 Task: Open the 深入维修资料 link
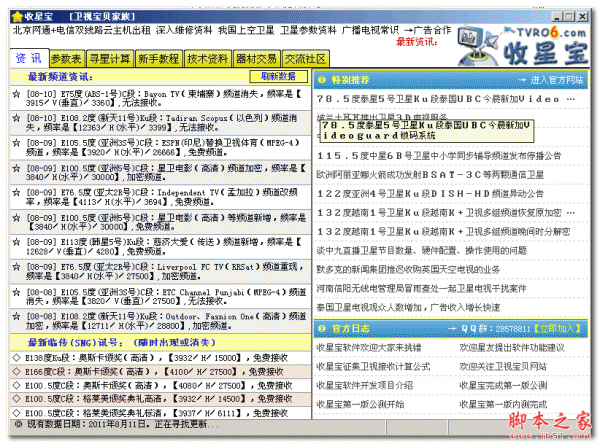[x=184, y=30]
